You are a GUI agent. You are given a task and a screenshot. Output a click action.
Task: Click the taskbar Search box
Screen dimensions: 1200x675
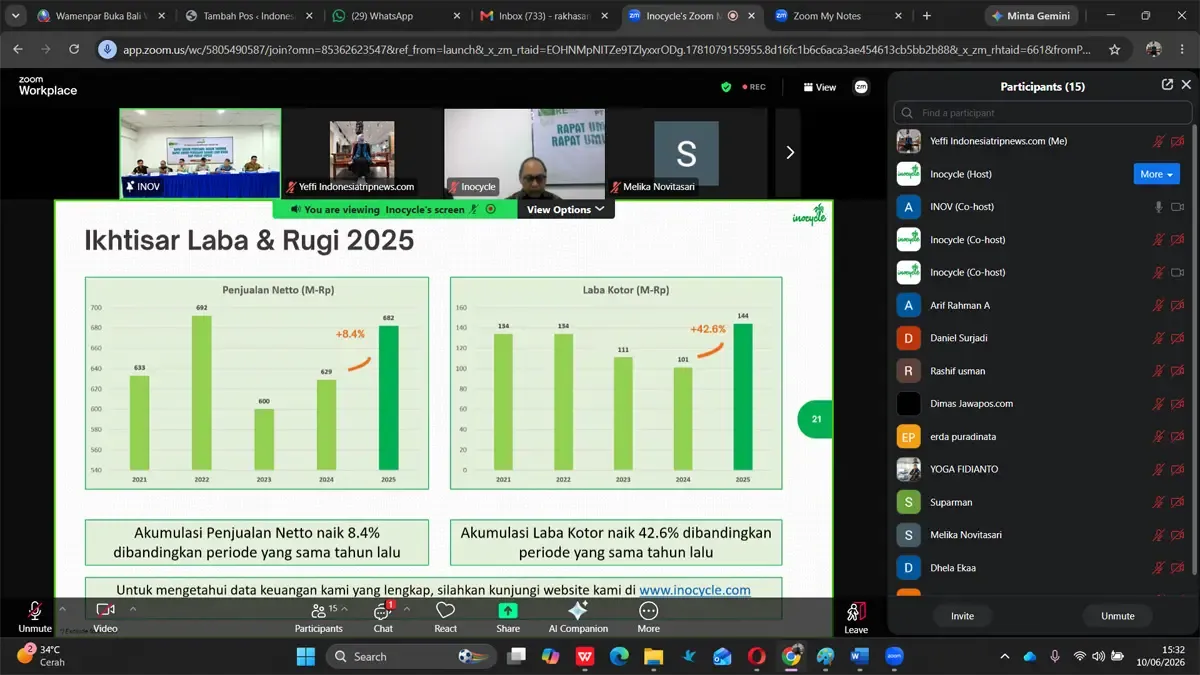pyautogui.click(x=413, y=656)
